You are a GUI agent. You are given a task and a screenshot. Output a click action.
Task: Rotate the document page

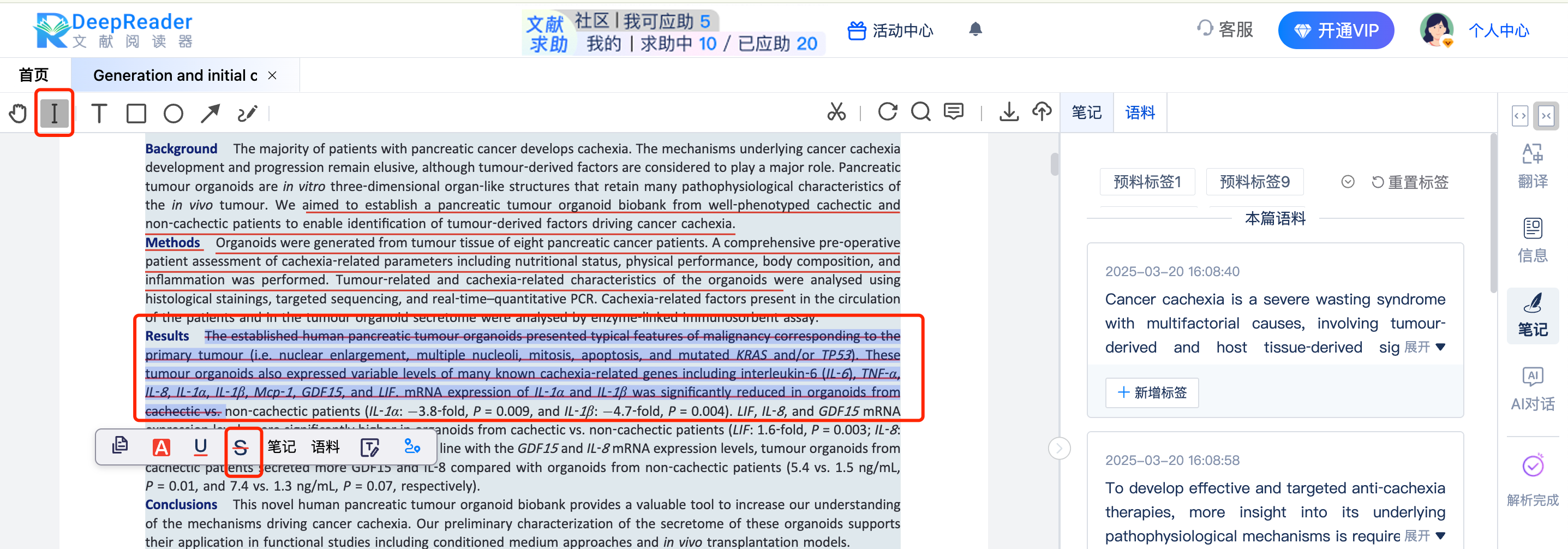pos(888,112)
